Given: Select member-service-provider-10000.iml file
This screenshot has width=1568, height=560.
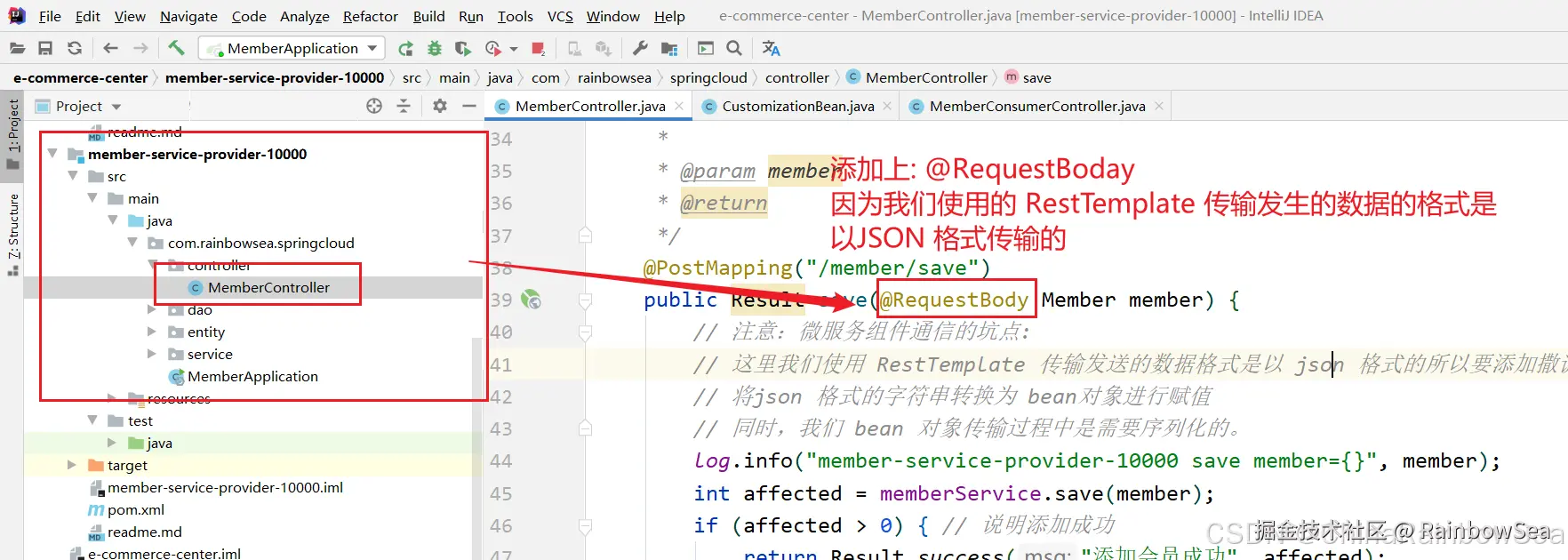Looking at the screenshot, I should (x=225, y=487).
